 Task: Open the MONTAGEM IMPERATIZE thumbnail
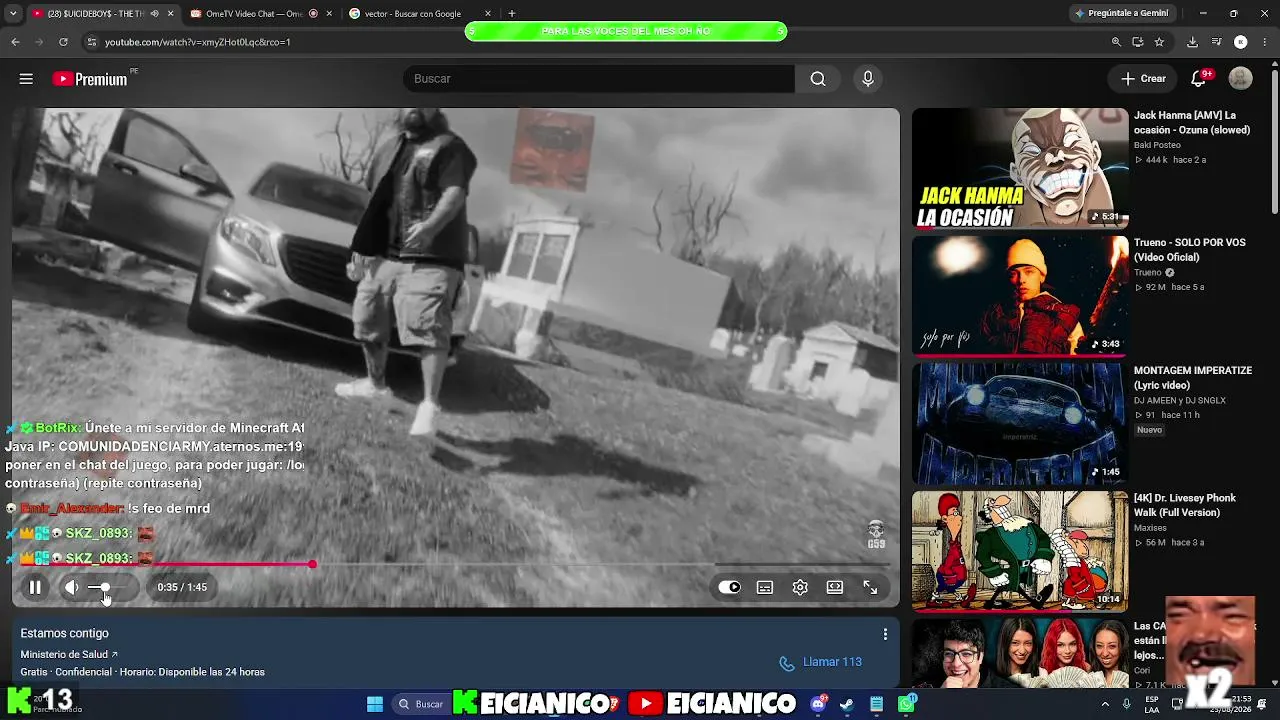point(1020,424)
